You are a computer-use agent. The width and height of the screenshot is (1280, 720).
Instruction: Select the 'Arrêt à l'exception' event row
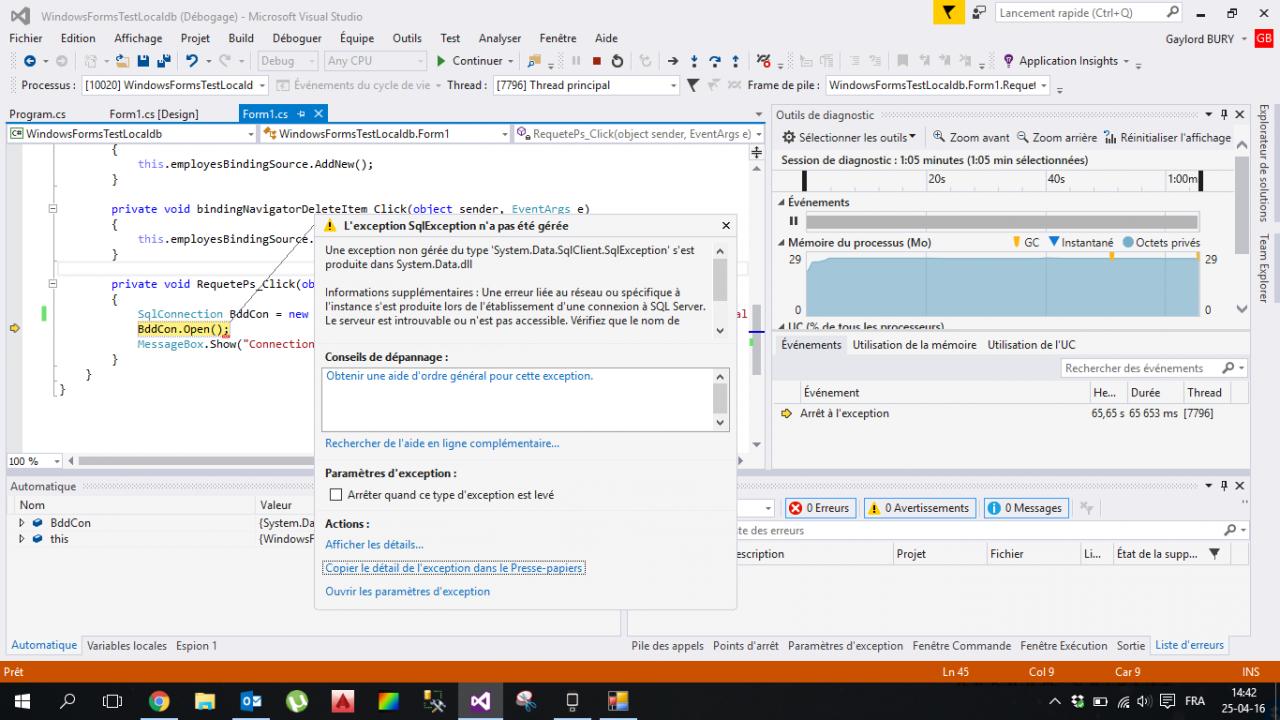tap(1010, 413)
